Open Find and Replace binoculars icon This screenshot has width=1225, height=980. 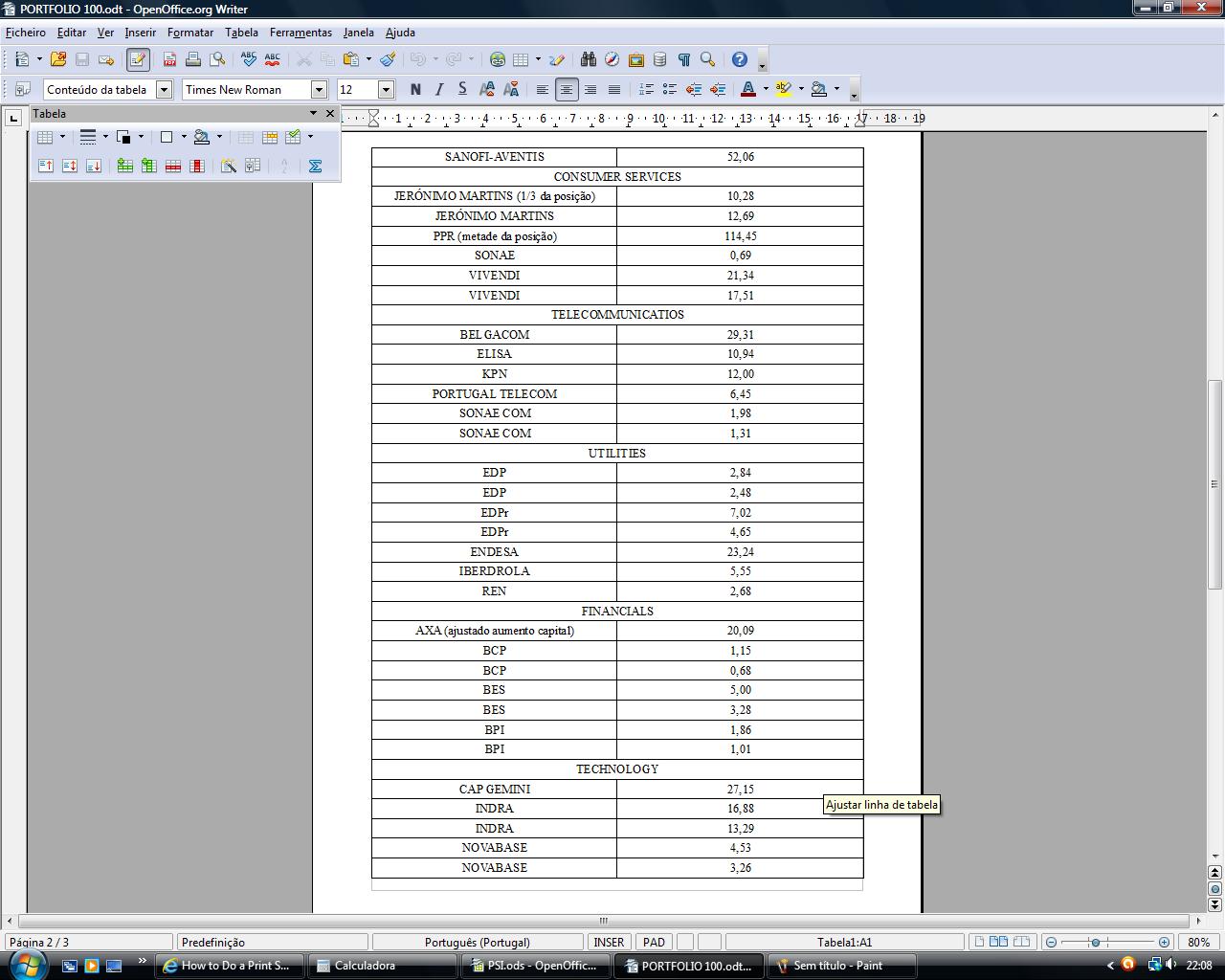589,59
